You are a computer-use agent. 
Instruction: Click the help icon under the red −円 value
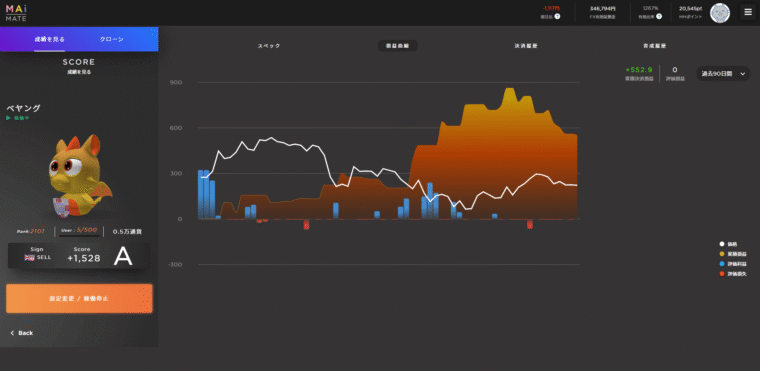[x=557, y=16]
